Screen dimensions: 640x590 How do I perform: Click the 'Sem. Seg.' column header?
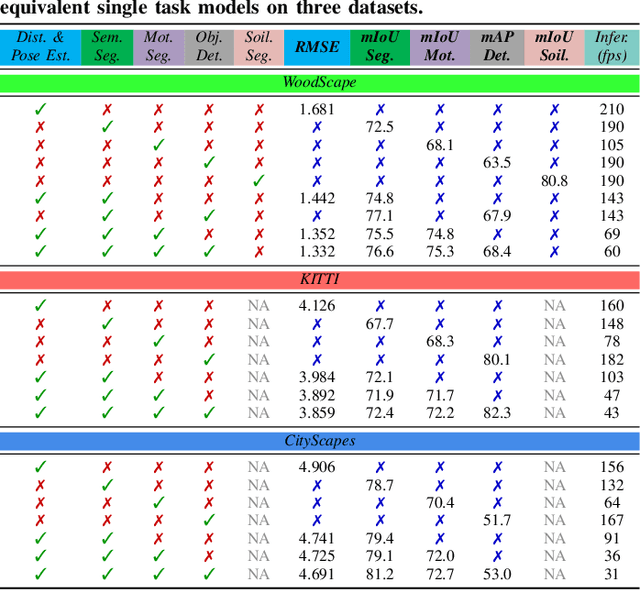coord(107,47)
